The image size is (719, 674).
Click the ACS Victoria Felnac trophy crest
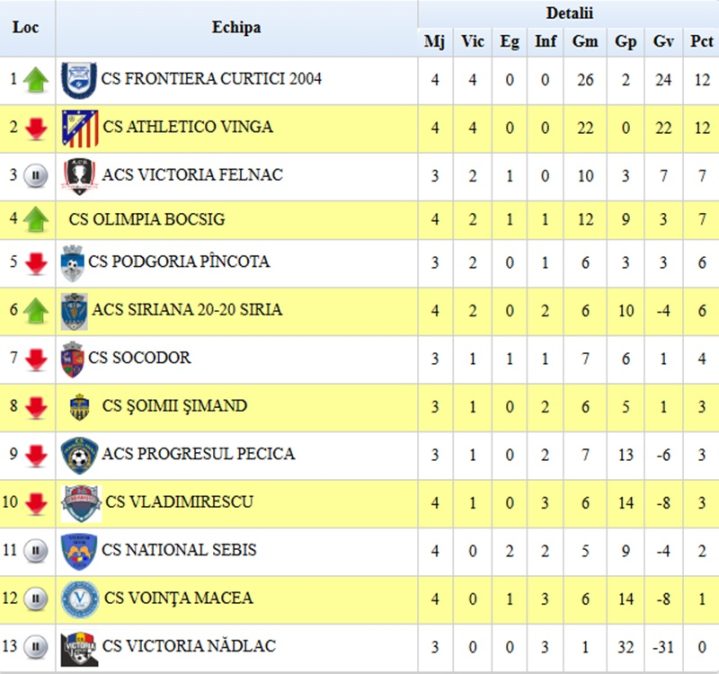point(79,177)
